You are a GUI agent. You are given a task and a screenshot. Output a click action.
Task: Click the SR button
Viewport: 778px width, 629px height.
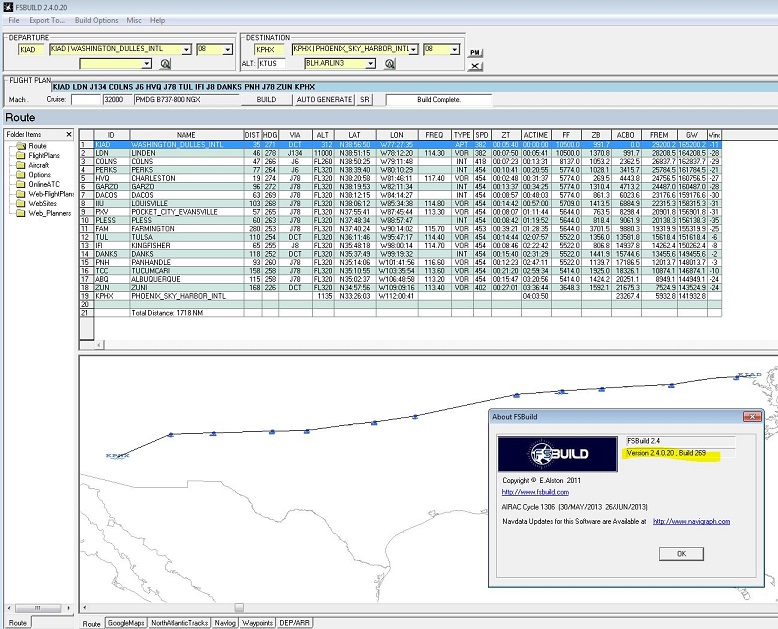click(x=365, y=100)
